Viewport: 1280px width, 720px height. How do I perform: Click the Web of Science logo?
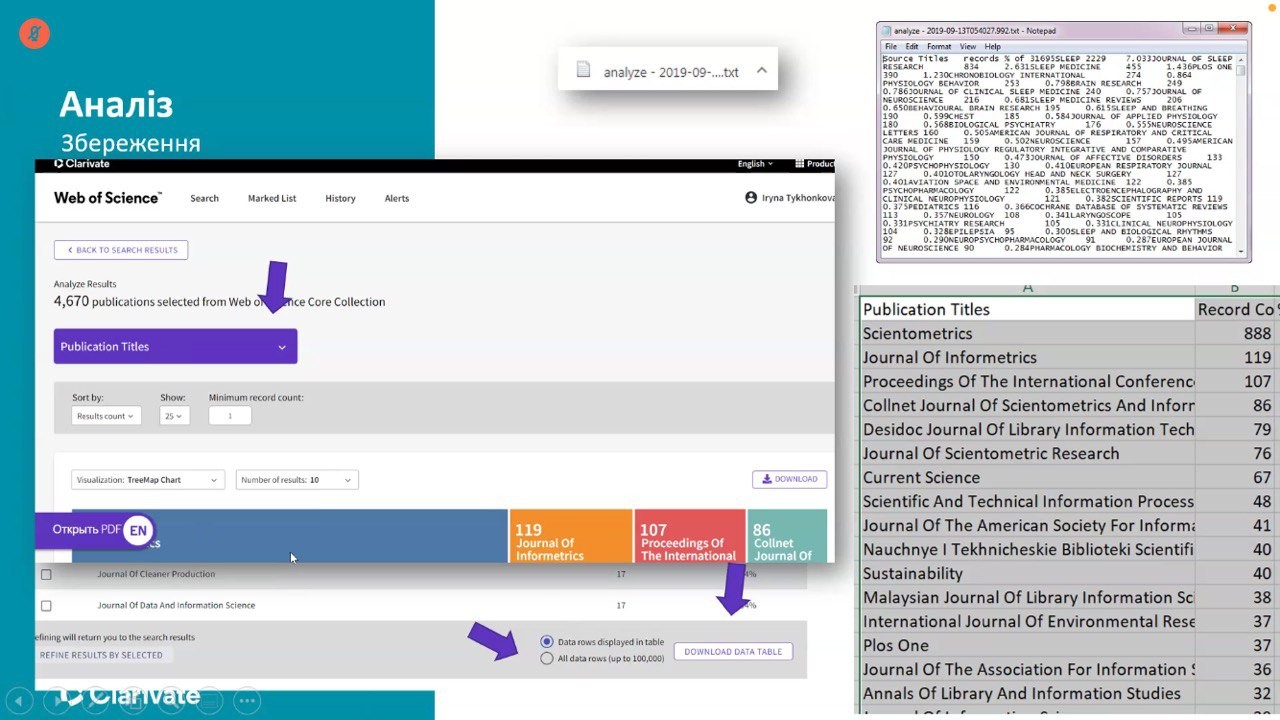(108, 198)
